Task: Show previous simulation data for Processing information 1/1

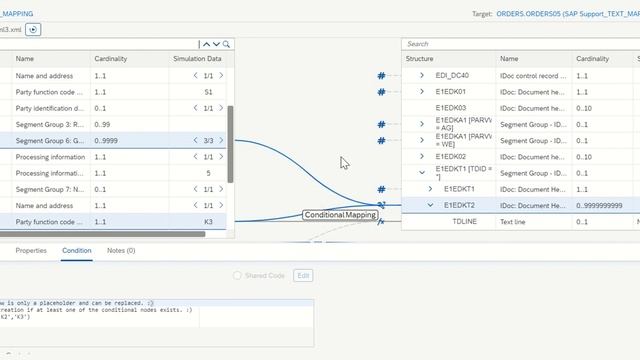Action: click(196, 157)
